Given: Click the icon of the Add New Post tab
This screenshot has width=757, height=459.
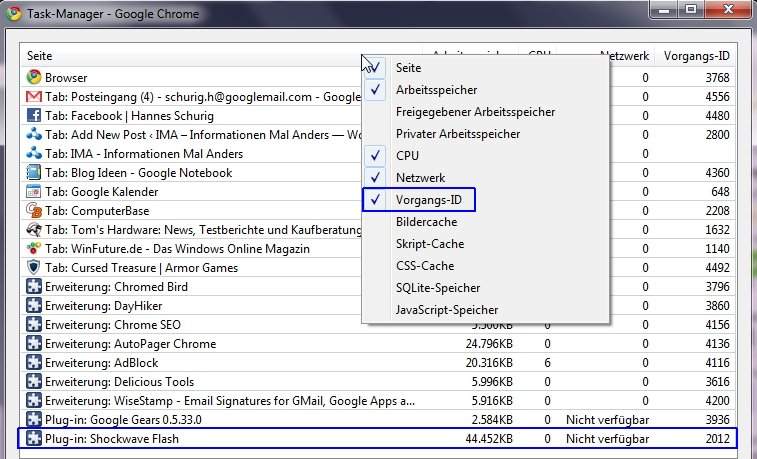Looking at the screenshot, I should pyautogui.click(x=34, y=134).
